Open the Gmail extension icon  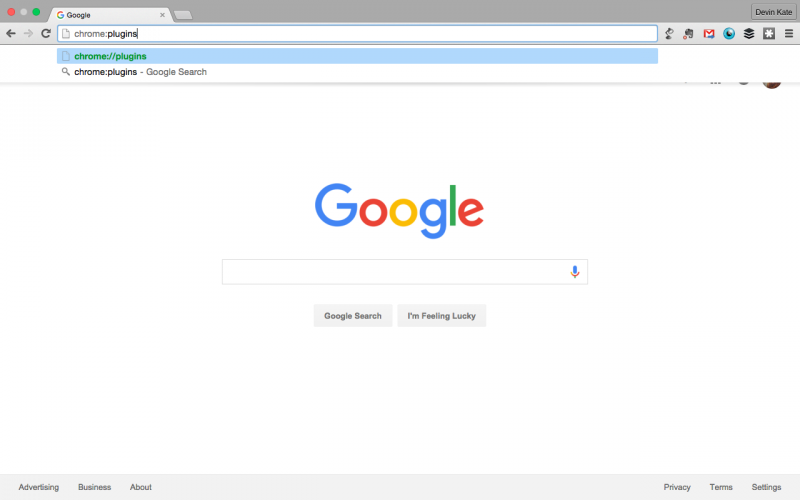[709, 34]
